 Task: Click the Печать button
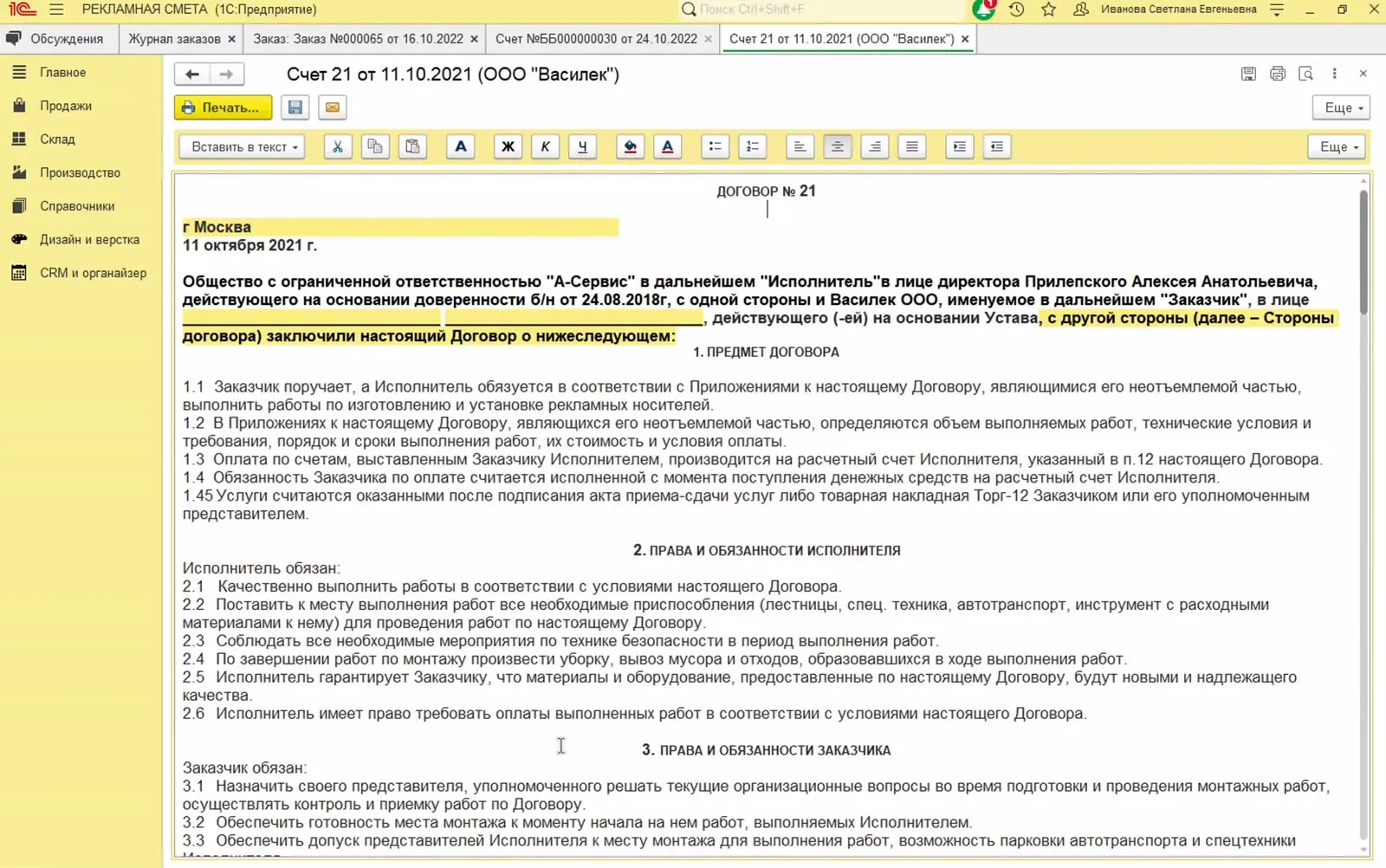tap(223, 107)
